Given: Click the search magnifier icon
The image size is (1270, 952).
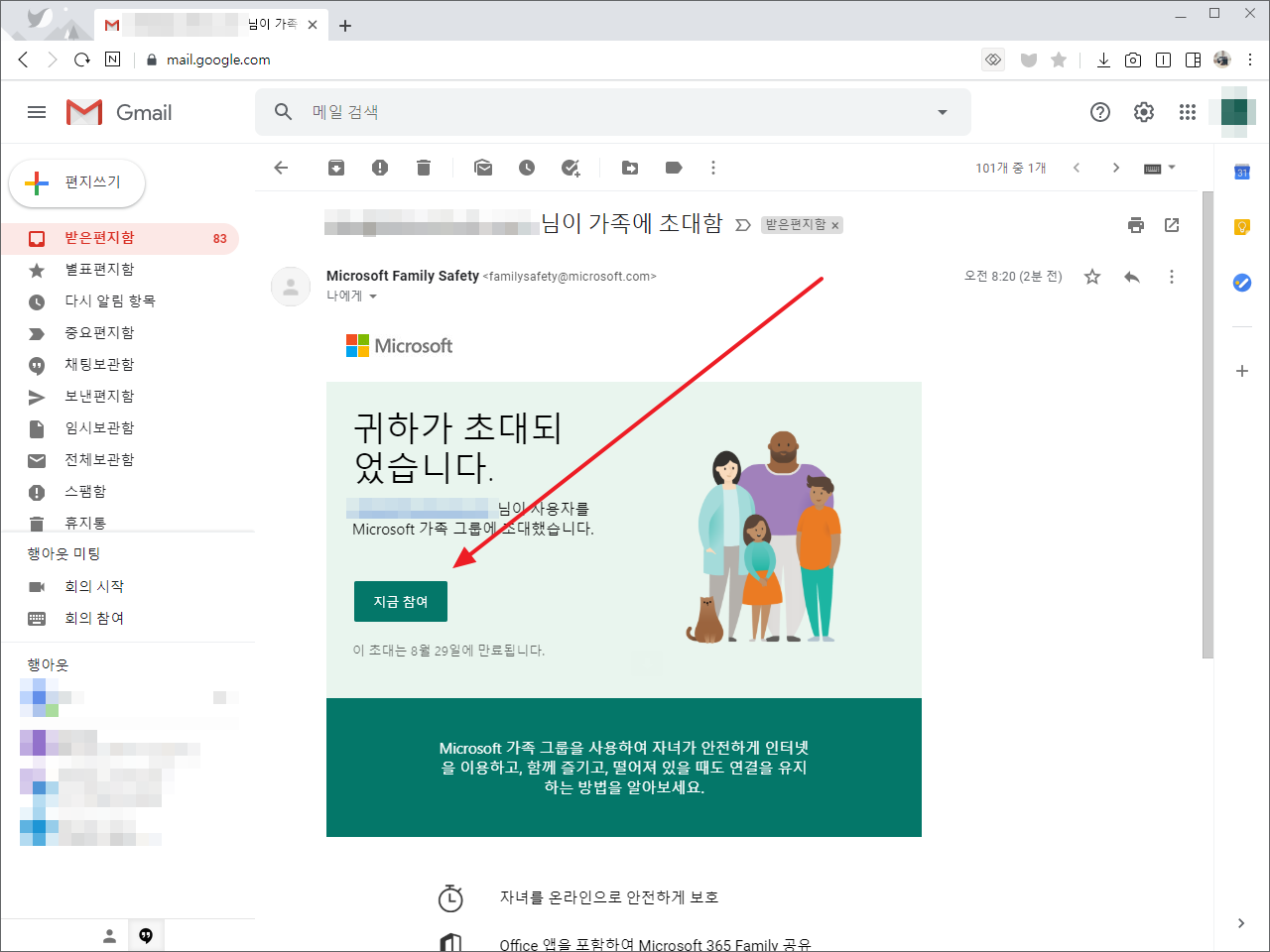Looking at the screenshot, I should [x=284, y=112].
